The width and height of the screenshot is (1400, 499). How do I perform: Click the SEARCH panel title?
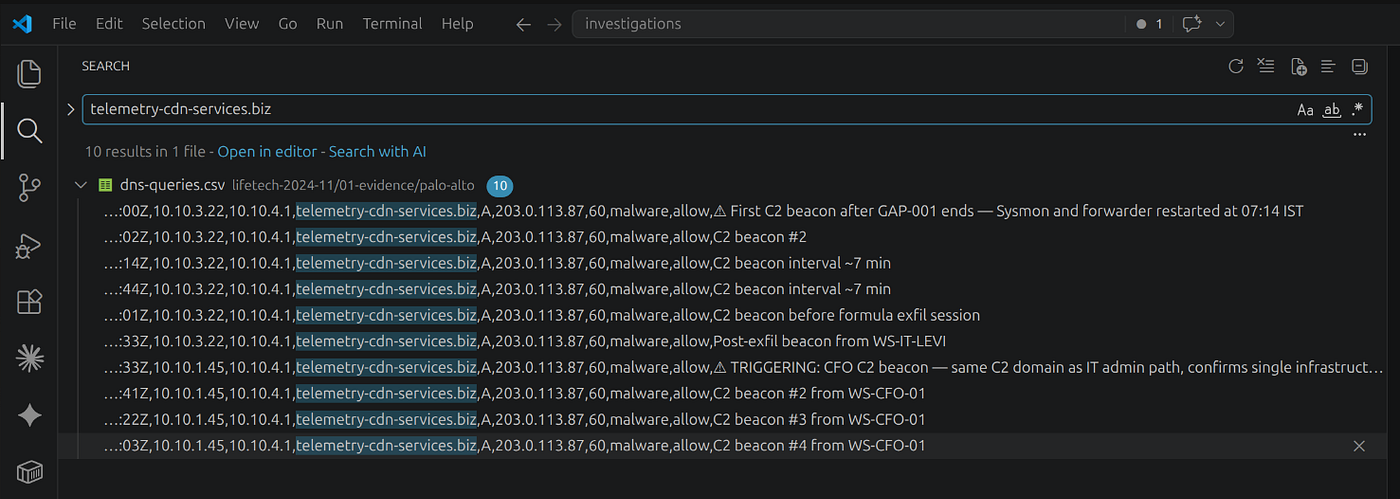tap(106, 66)
